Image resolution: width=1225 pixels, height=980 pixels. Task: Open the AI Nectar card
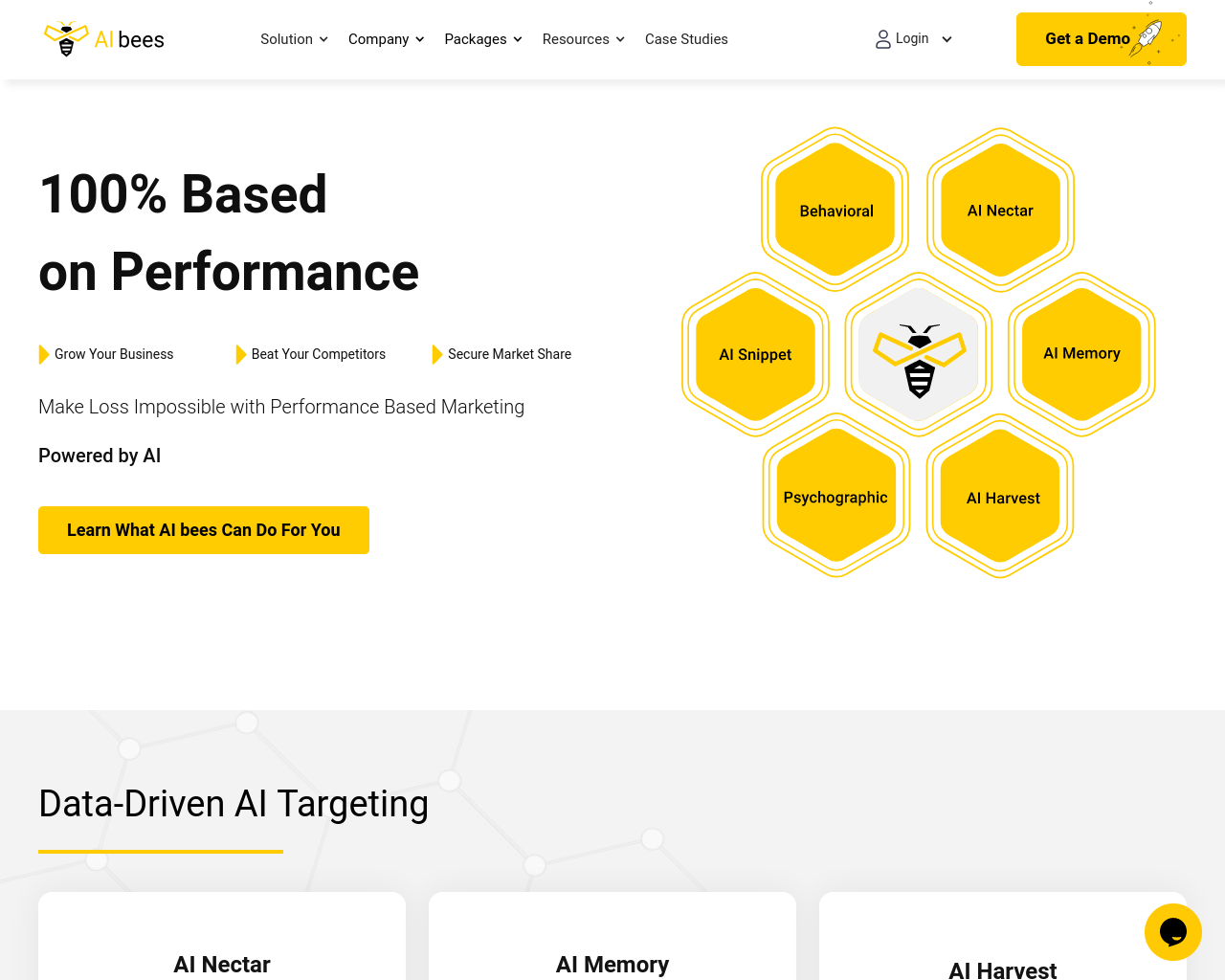pos(222,936)
